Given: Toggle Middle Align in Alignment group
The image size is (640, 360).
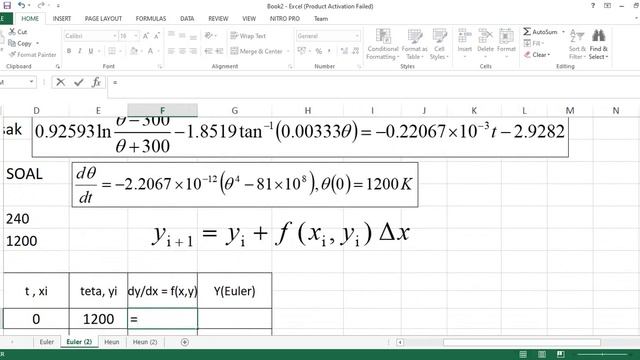Looking at the screenshot, I should pos(182,36).
